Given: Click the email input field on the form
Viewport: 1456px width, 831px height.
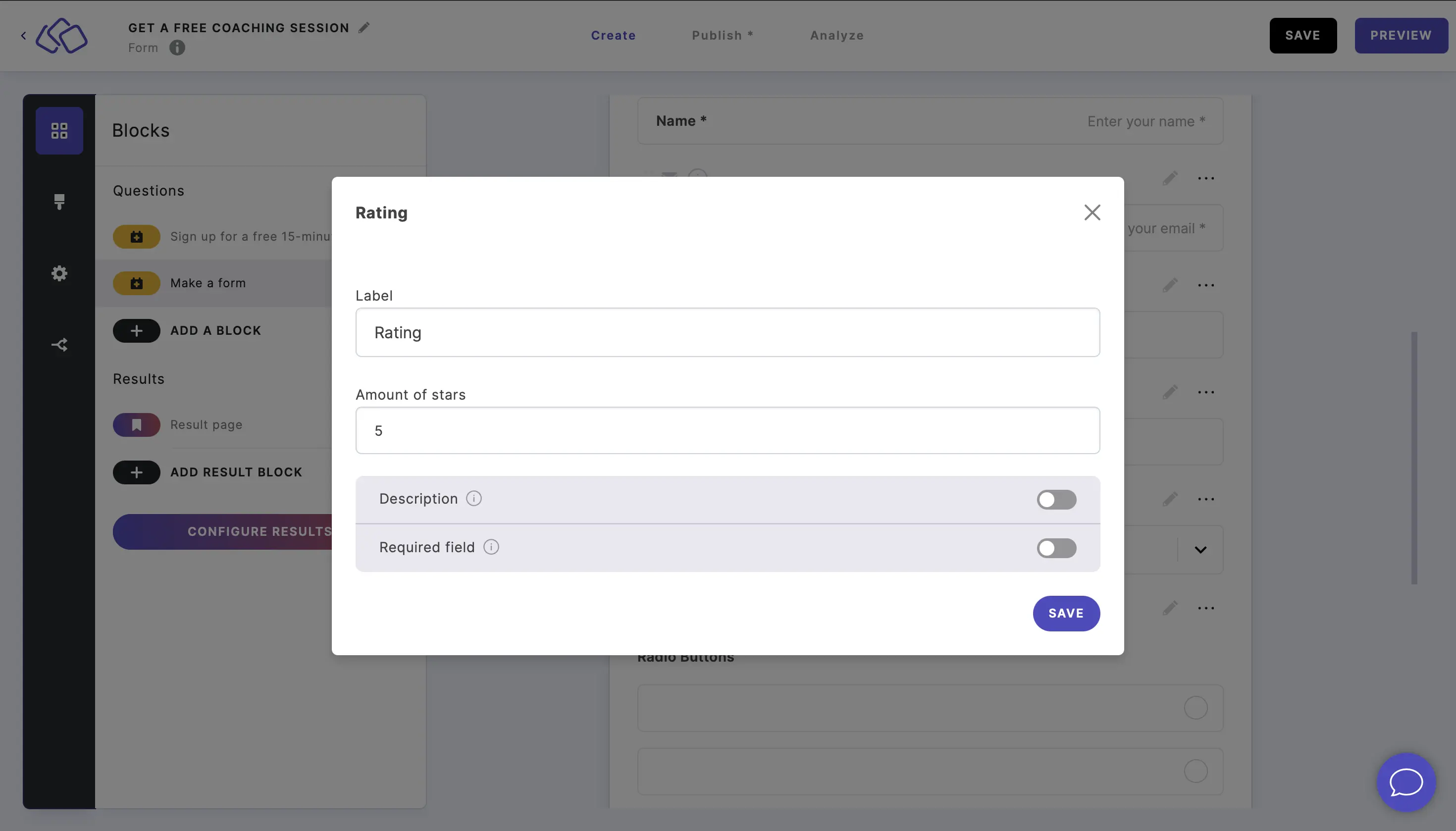Looking at the screenshot, I should pos(1174,228).
